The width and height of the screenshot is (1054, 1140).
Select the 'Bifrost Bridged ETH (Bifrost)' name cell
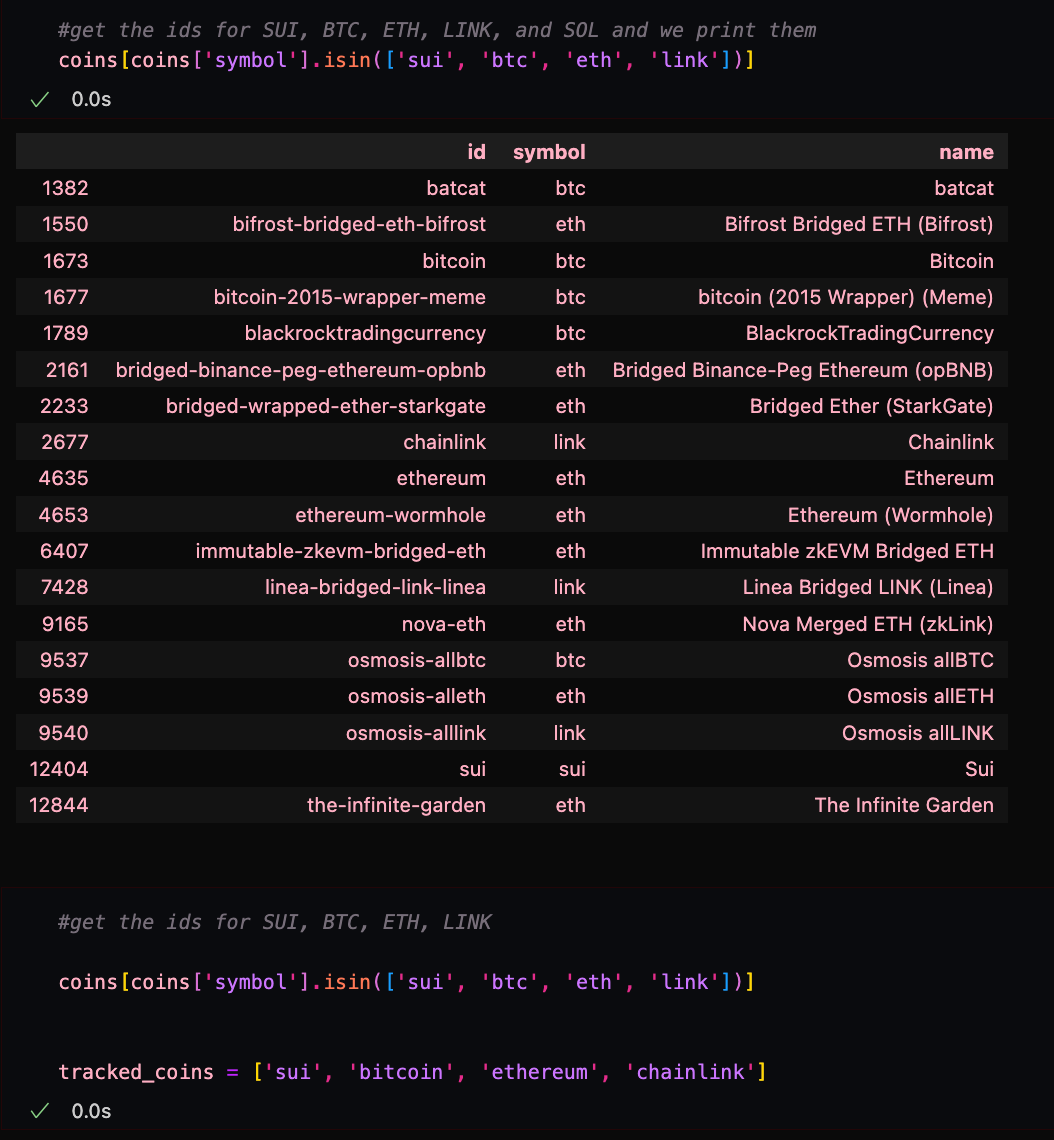pyautogui.click(x=858, y=224)
